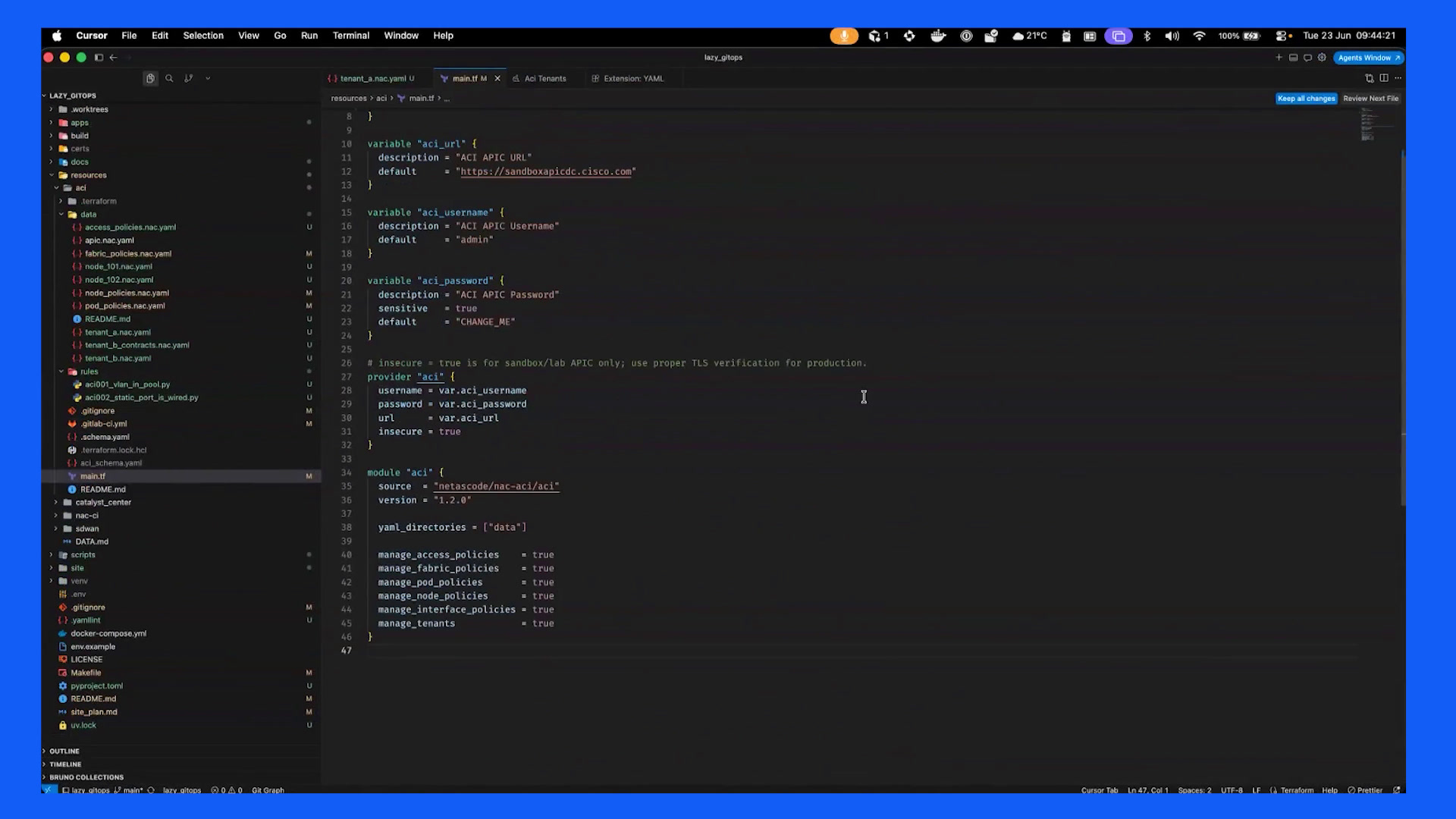This screenshot has height=819, width=1456.
Task: Open the Search view icon
Action: click(169, 78)
